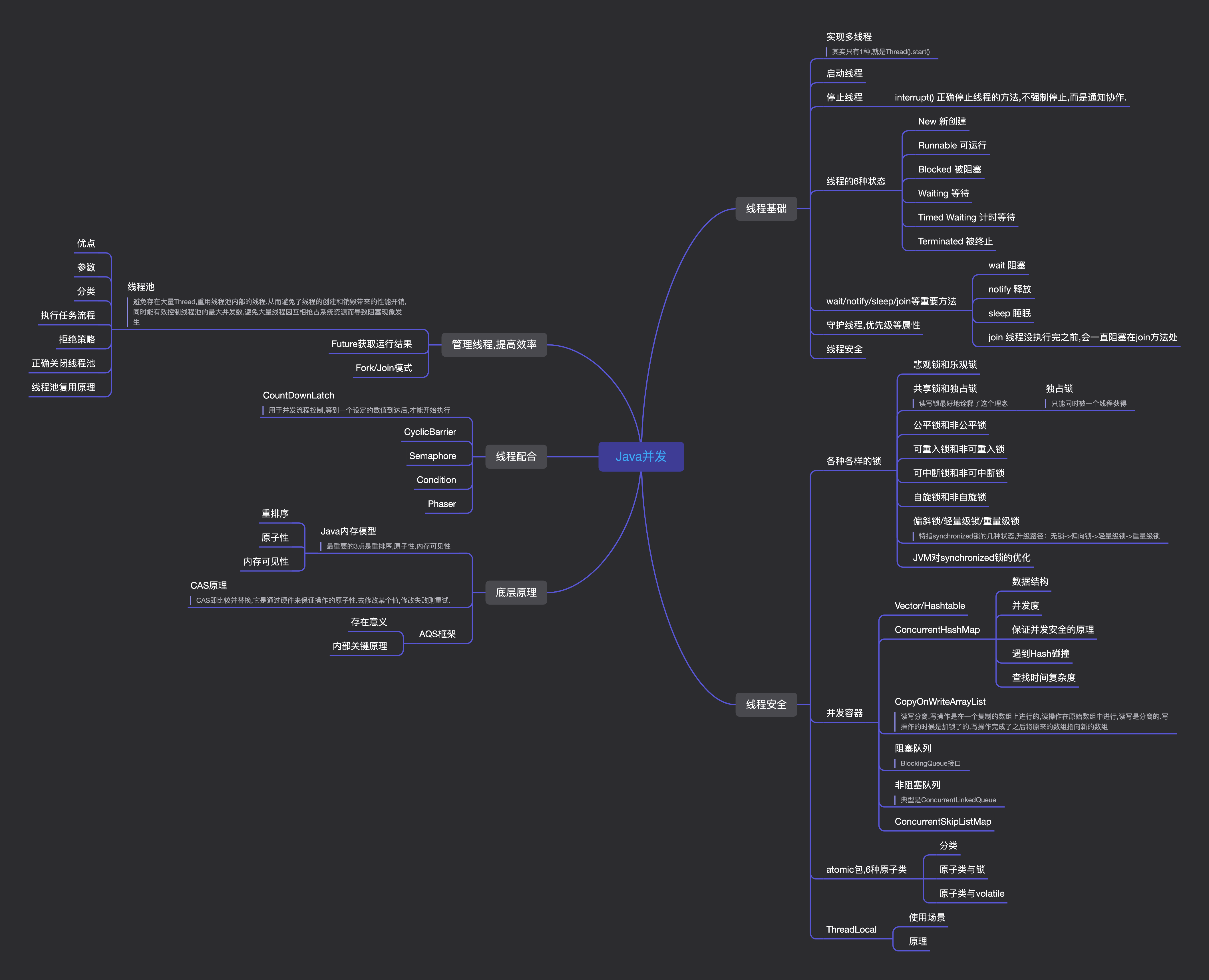Click the wait/notify/sleep/join等重要方法 node

[891, 302]
